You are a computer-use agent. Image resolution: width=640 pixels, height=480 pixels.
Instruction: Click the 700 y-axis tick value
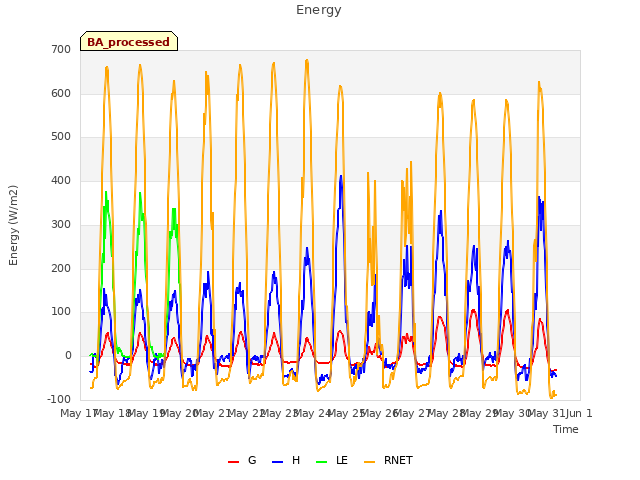click(x=61, y=49)
